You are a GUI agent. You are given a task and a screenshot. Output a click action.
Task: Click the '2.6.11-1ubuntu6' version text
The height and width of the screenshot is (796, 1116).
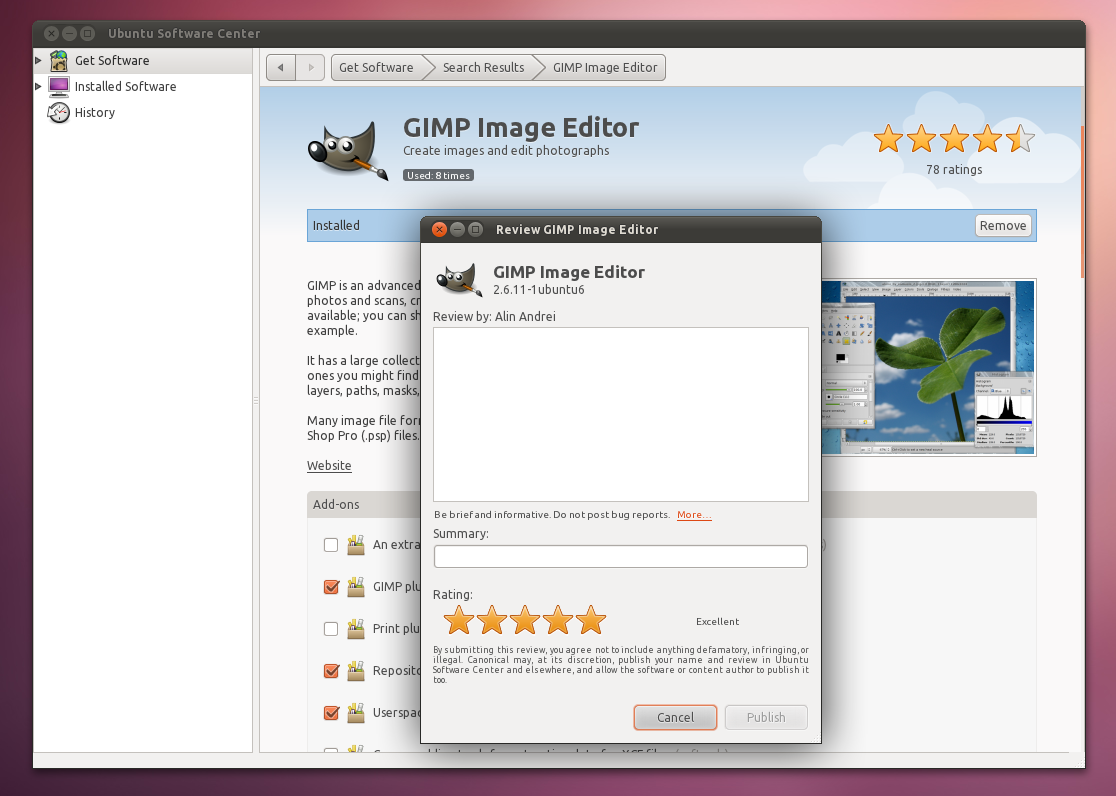(x=539, y=290)
